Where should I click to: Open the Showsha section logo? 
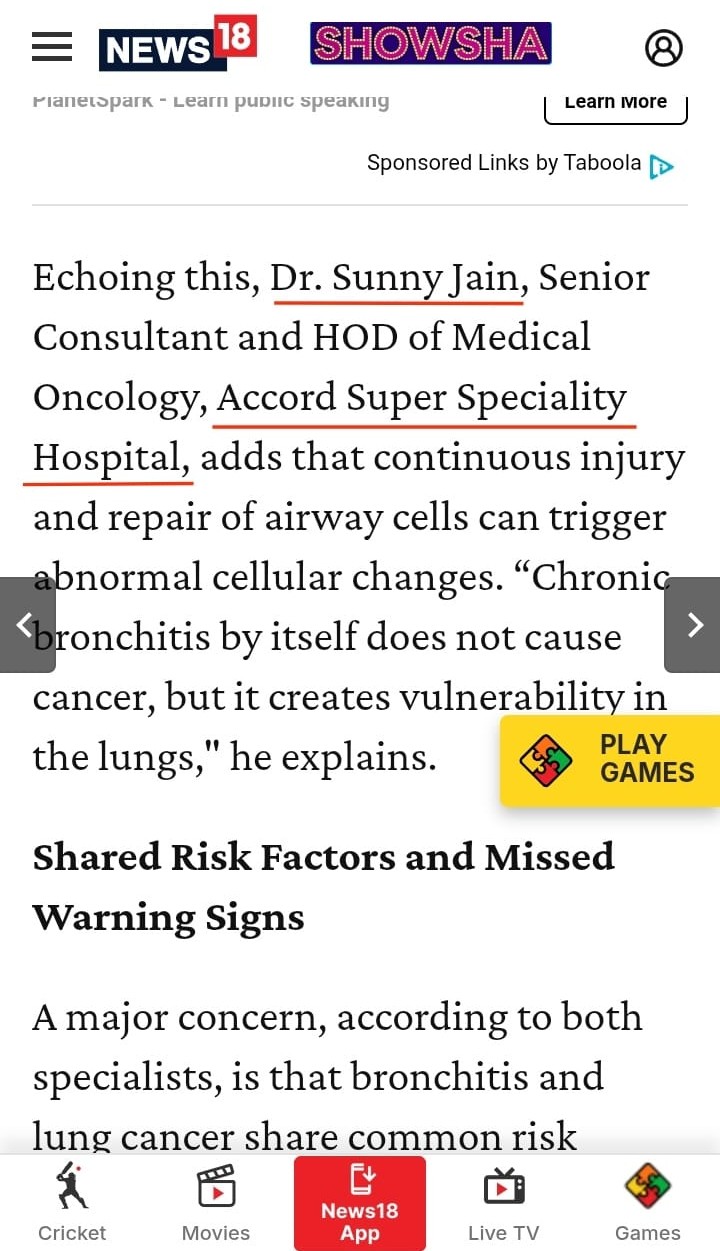click(430, 44)
